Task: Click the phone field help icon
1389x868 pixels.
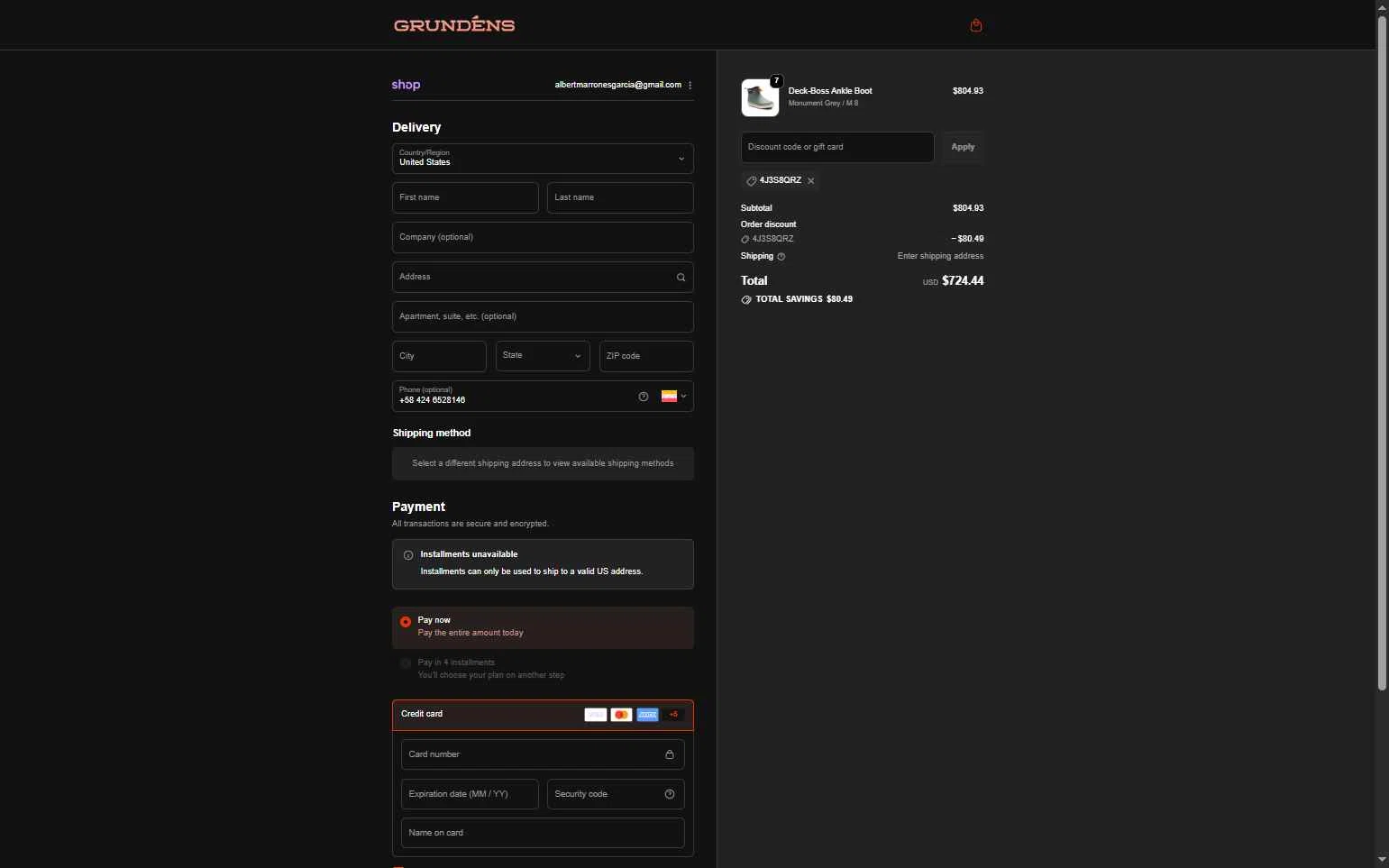Action: (644, 397)
